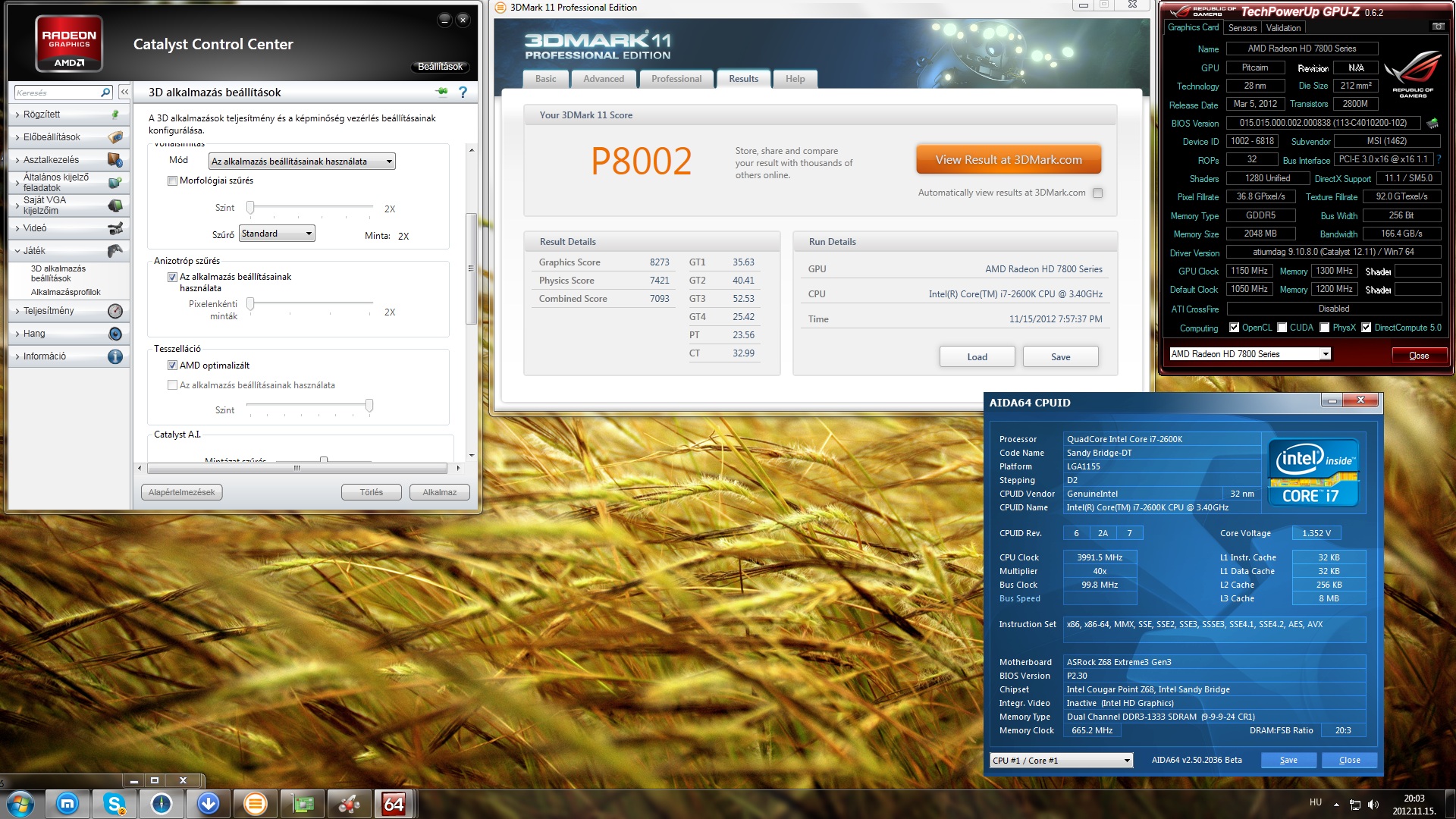Viewport: 1456px width, 819px height.
Task: Enable Morfológiai szűrés checkbox
Action: coord(172,180)
